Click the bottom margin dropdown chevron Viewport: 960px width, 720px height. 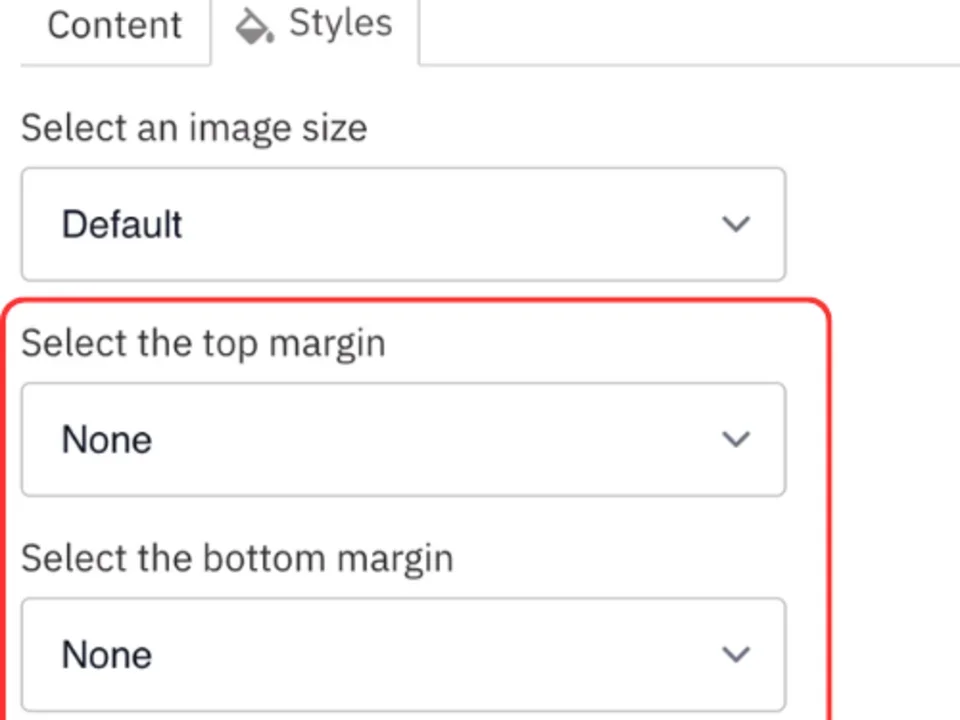736,654
